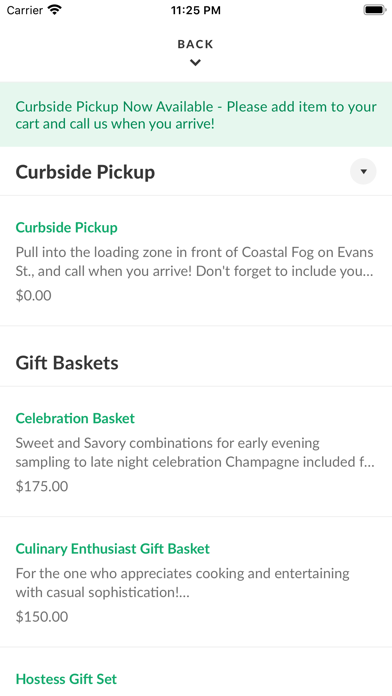
Task: Open the category dropdown arrow beside Curbside Pickup
Action: click(x=363, y=171)
